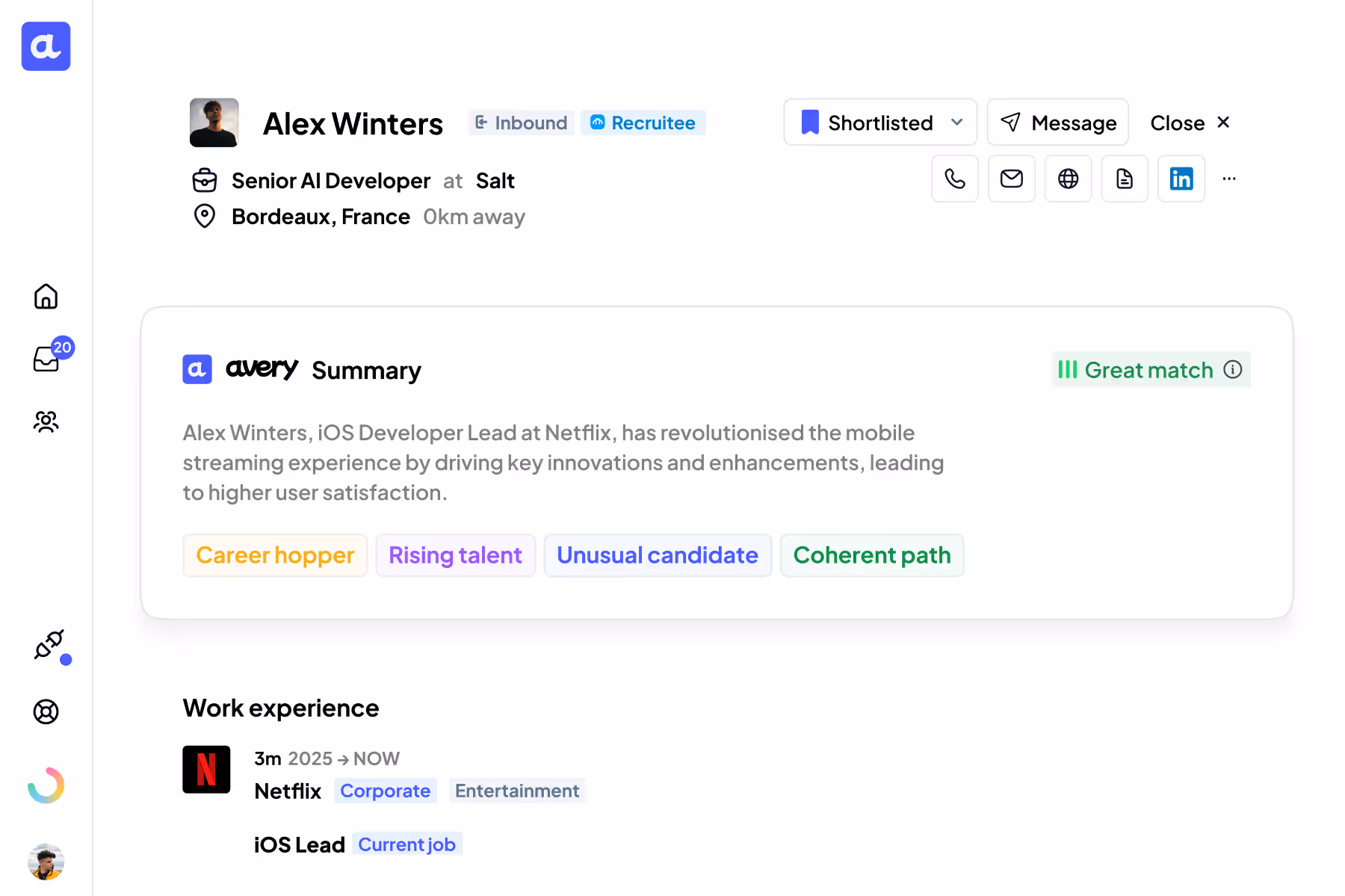Click the Message button

[x=1058, y=122]
